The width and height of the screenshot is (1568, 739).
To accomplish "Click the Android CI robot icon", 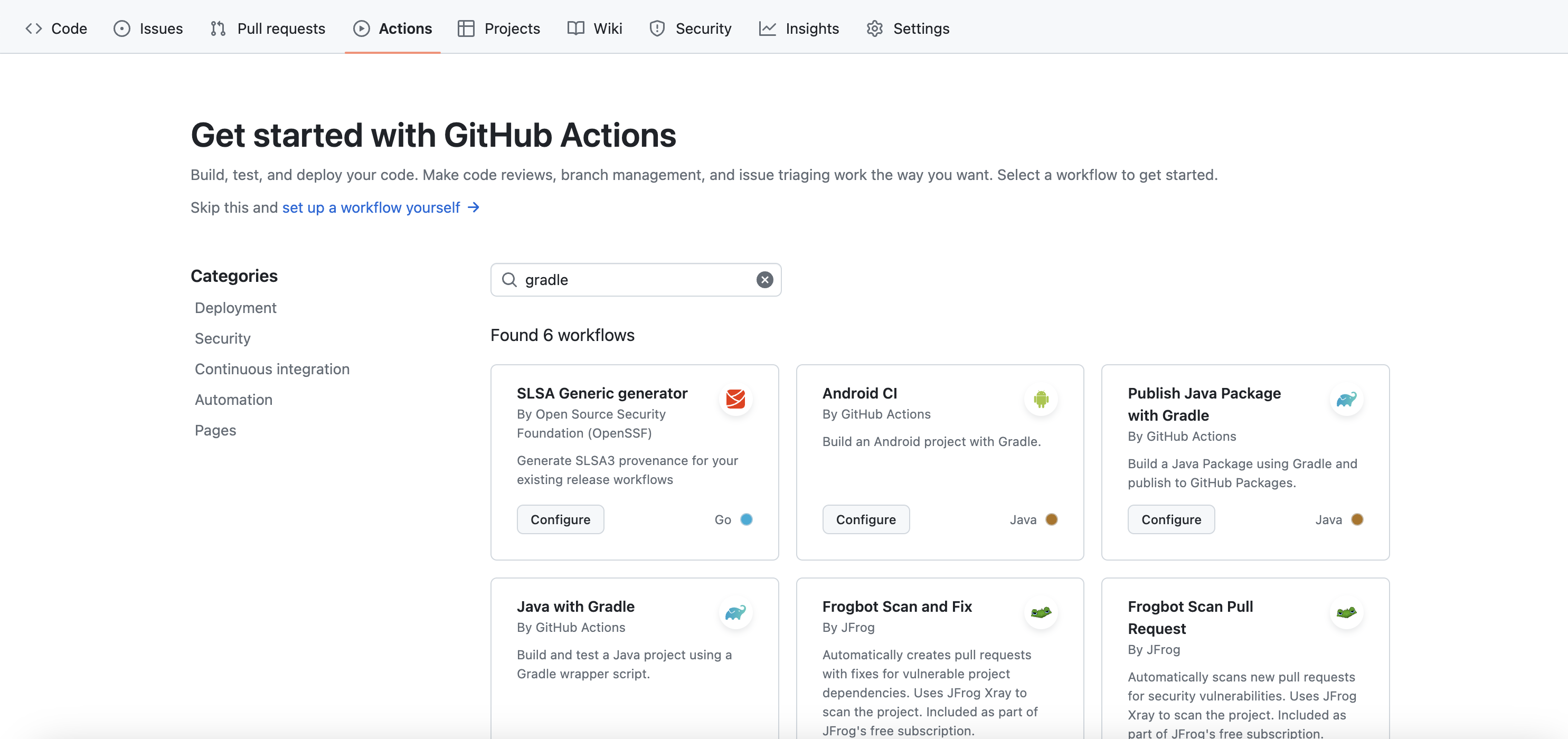I will [1041, 400].
